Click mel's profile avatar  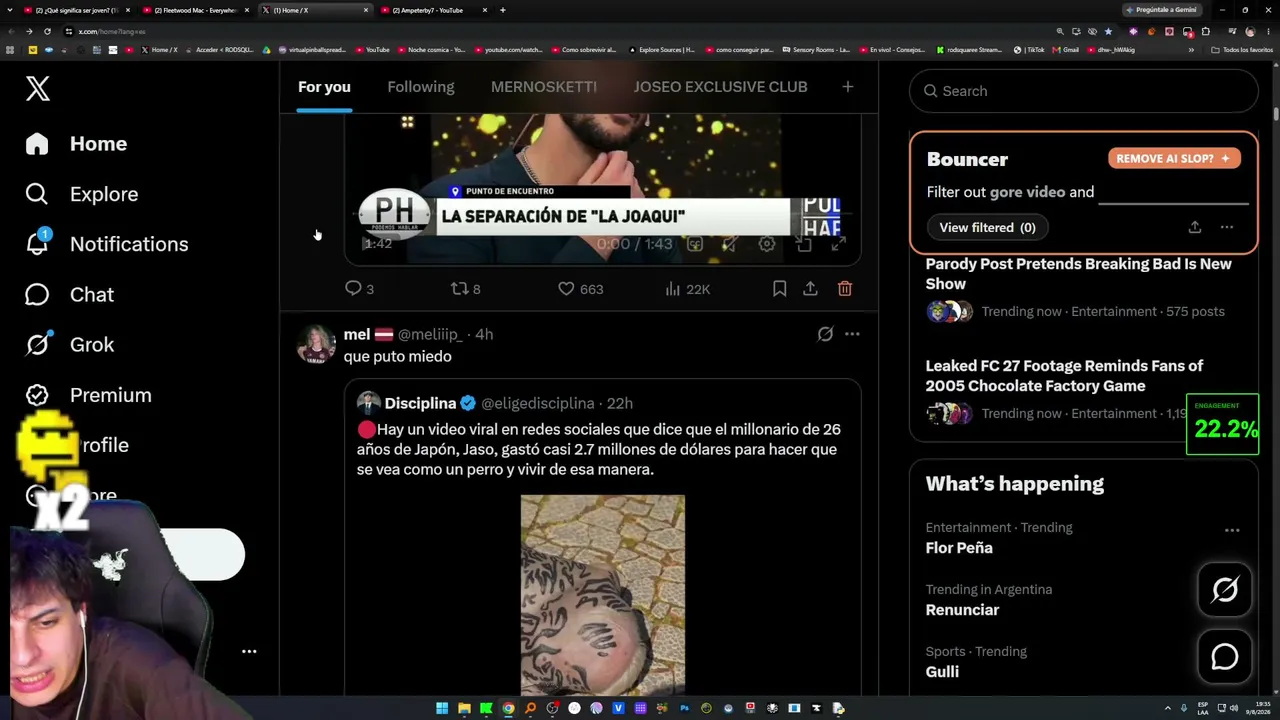(316, 344)
